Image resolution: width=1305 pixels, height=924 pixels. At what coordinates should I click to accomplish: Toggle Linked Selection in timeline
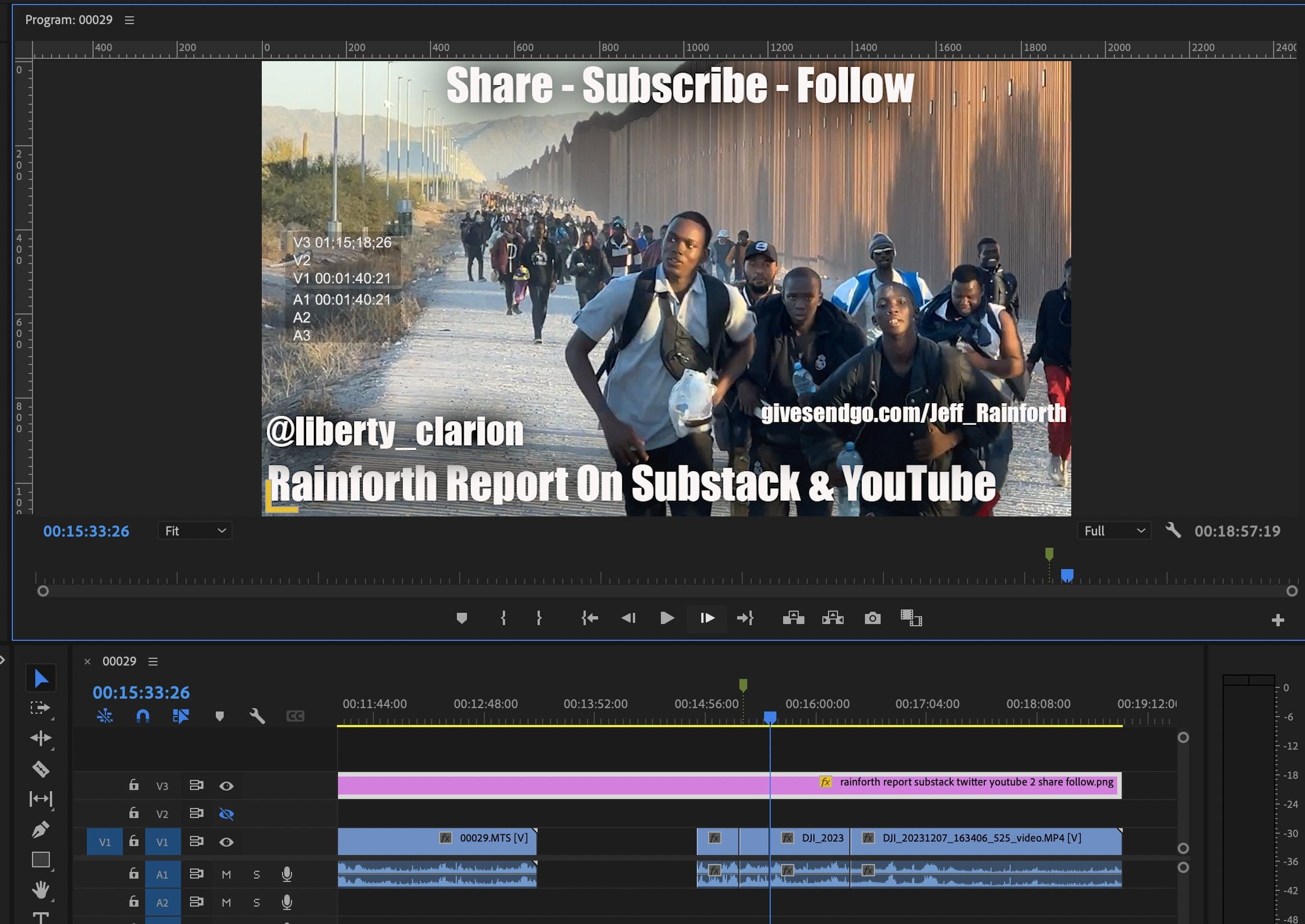click(x=181, y=716)
